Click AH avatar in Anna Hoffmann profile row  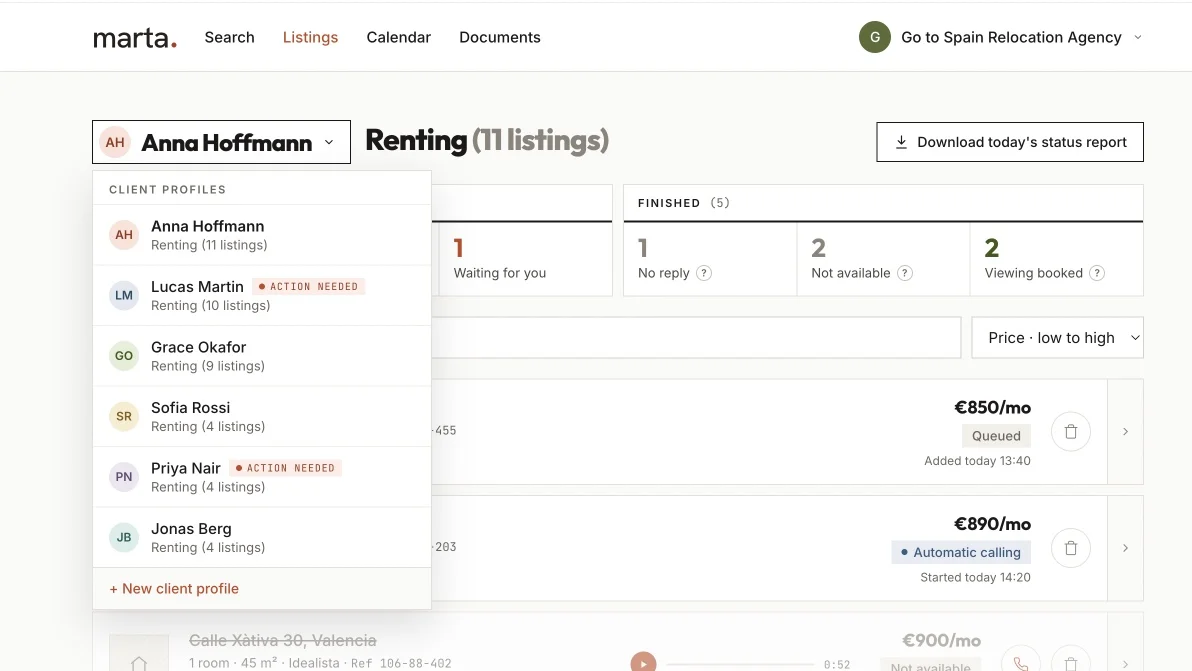pos(124,235)
